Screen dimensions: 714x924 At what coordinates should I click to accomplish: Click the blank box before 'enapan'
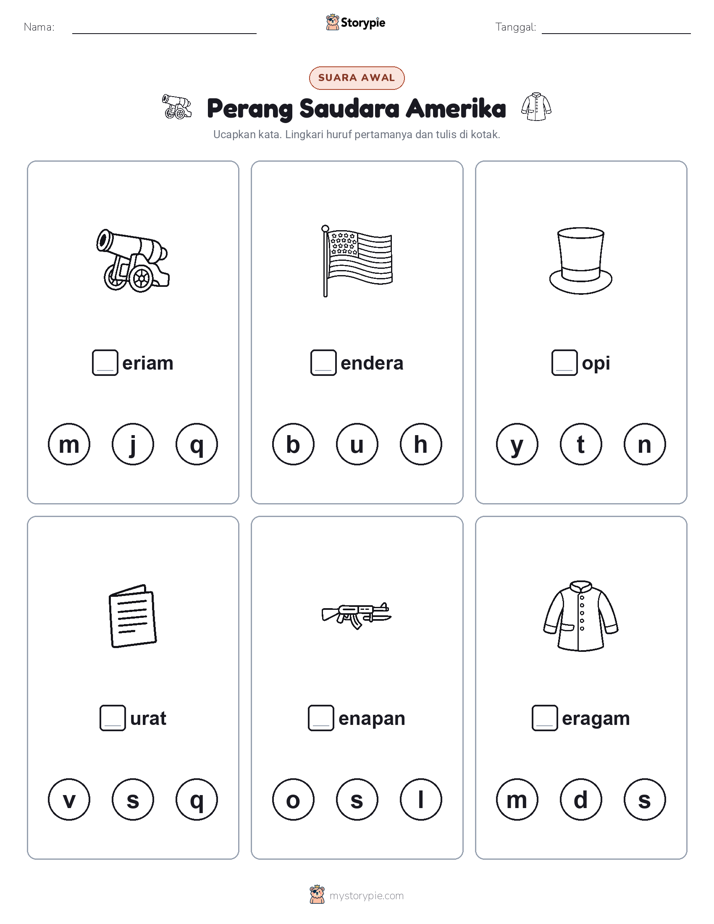[x=321, y=718]
